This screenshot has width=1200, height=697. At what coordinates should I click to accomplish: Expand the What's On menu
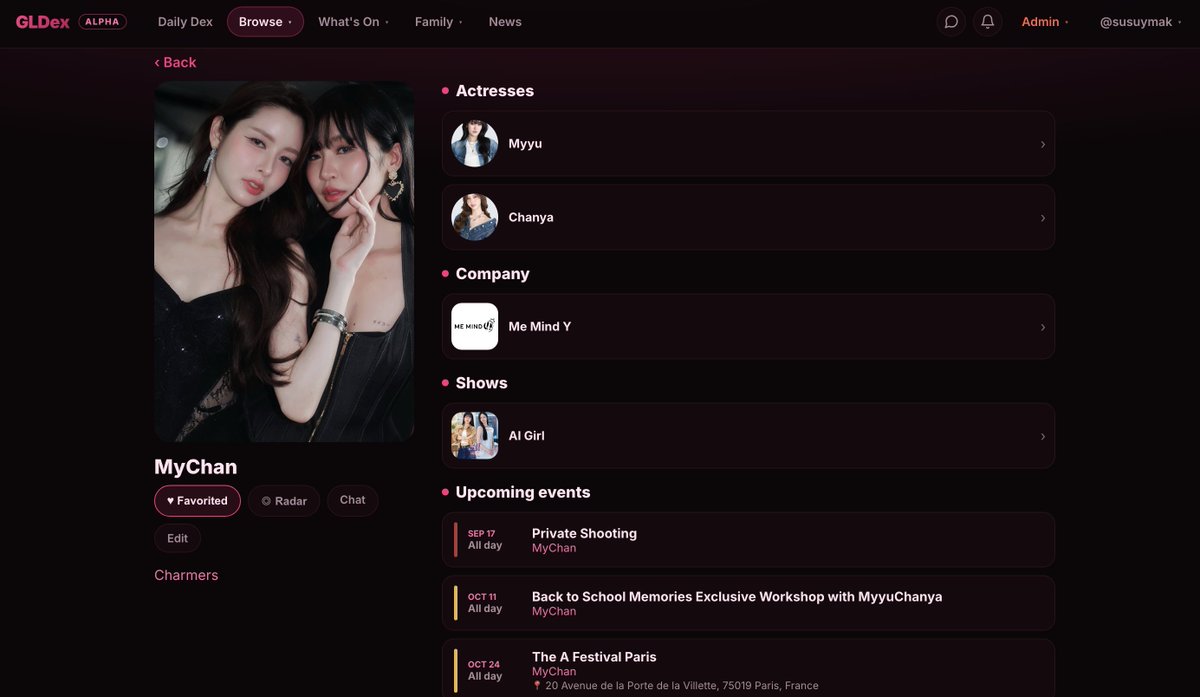click(353, 22)
